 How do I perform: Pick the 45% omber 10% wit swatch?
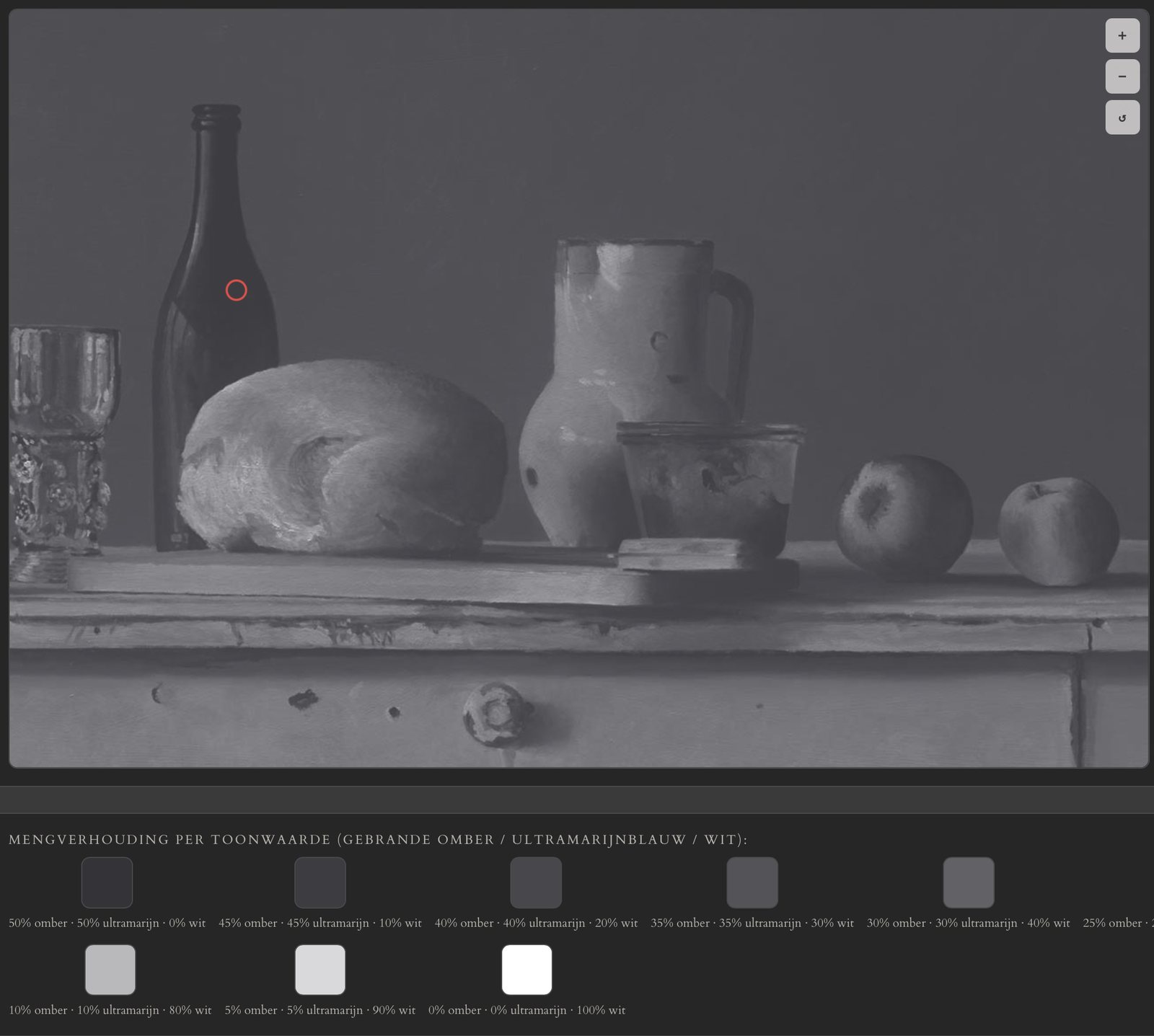[x=320, y=882]
